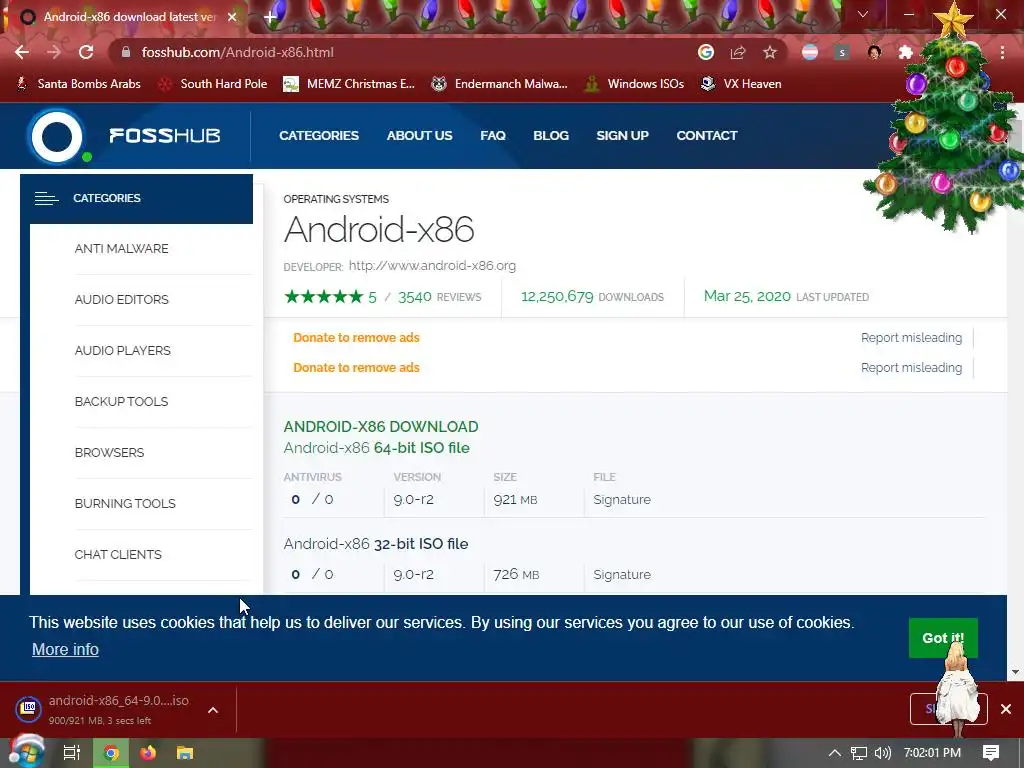
Task: Open Signature for the 32-bit ISO
Action: (622, 575)
